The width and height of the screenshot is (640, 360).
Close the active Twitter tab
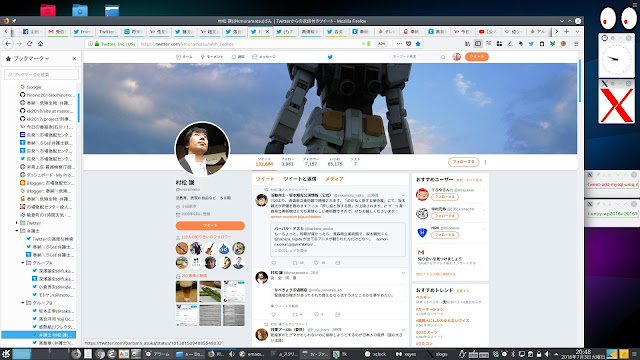(x=268, y=31)
